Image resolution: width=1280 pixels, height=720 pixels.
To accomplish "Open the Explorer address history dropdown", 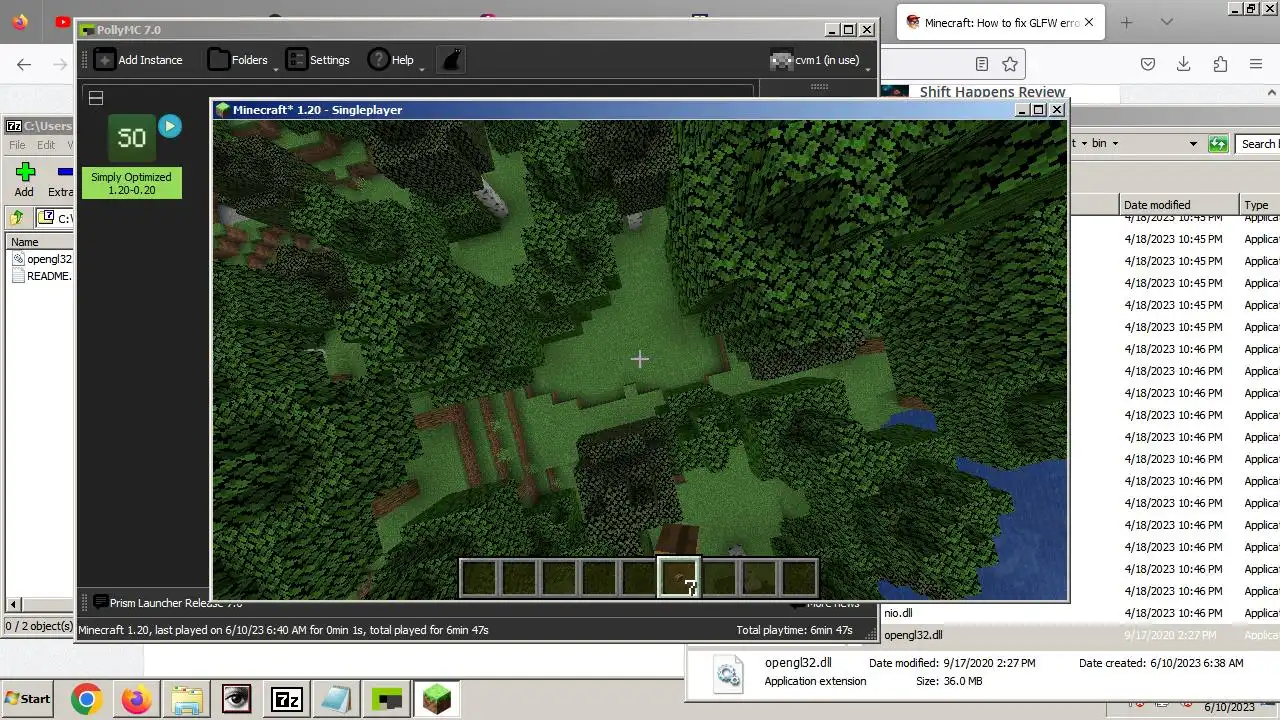I will click(x=1193, y=144).
